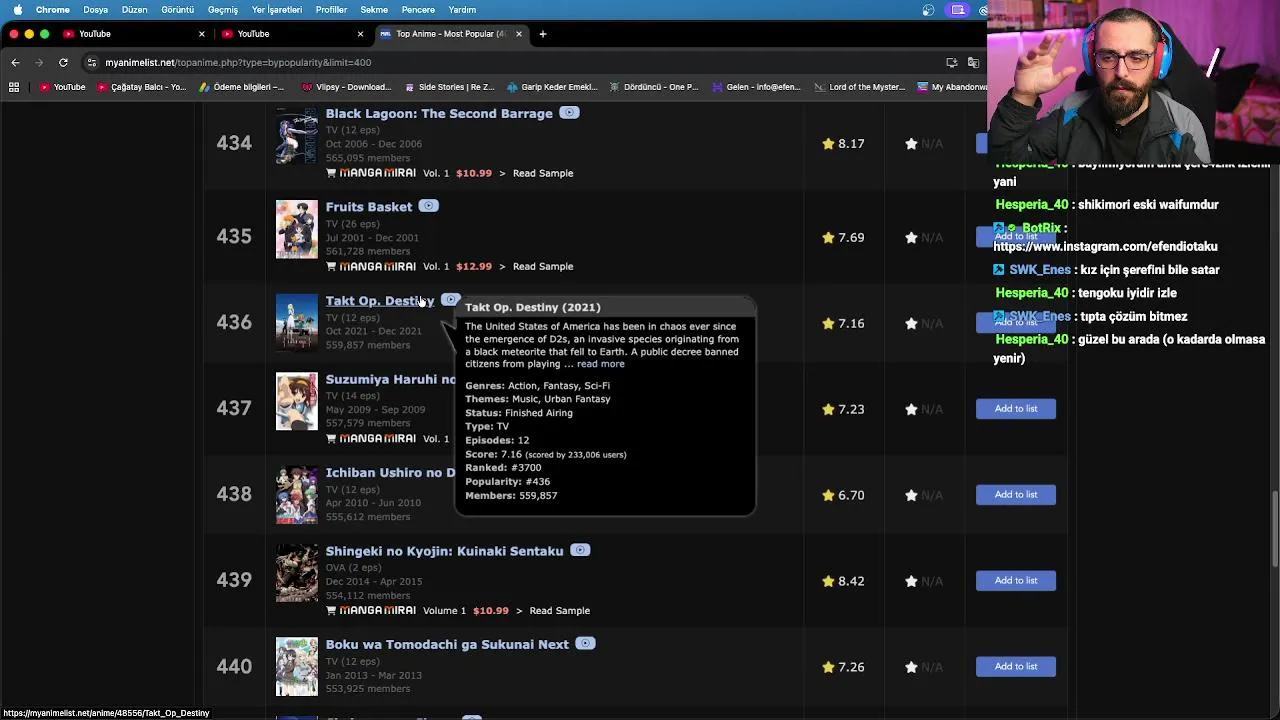This screenshot has width=1280, height=720.
Task: Click the Fruits Basket video preview icon
Action: (428, 206)
